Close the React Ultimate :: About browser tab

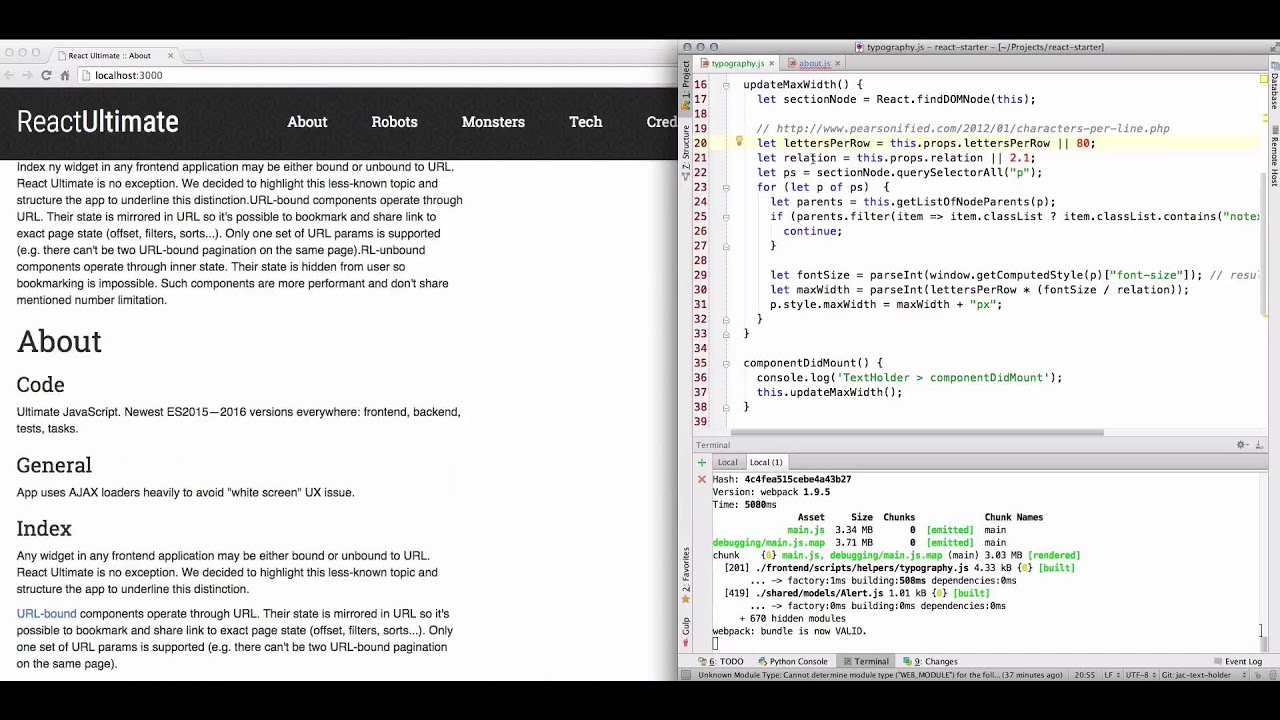(x=170, y=55)
